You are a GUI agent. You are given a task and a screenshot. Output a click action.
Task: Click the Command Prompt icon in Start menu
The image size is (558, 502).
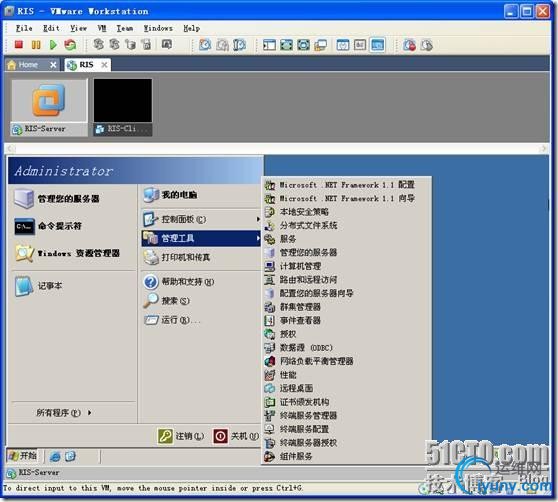[25, 226]
